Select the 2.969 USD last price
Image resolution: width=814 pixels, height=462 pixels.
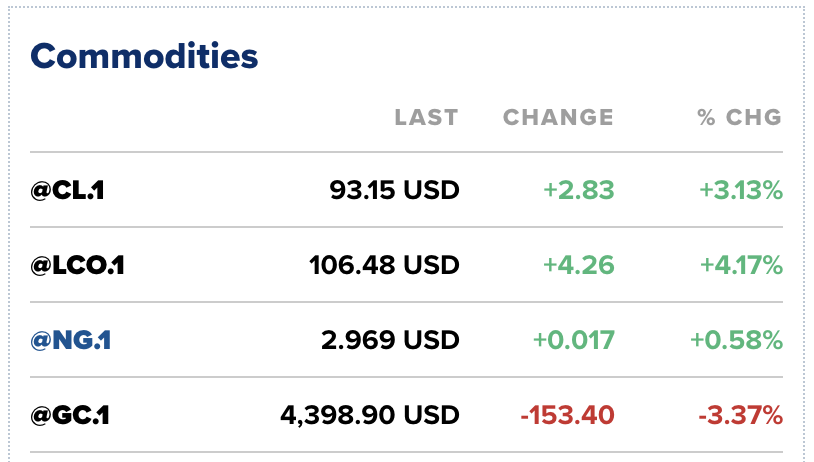pyautogui.click(x=390, y=341)
